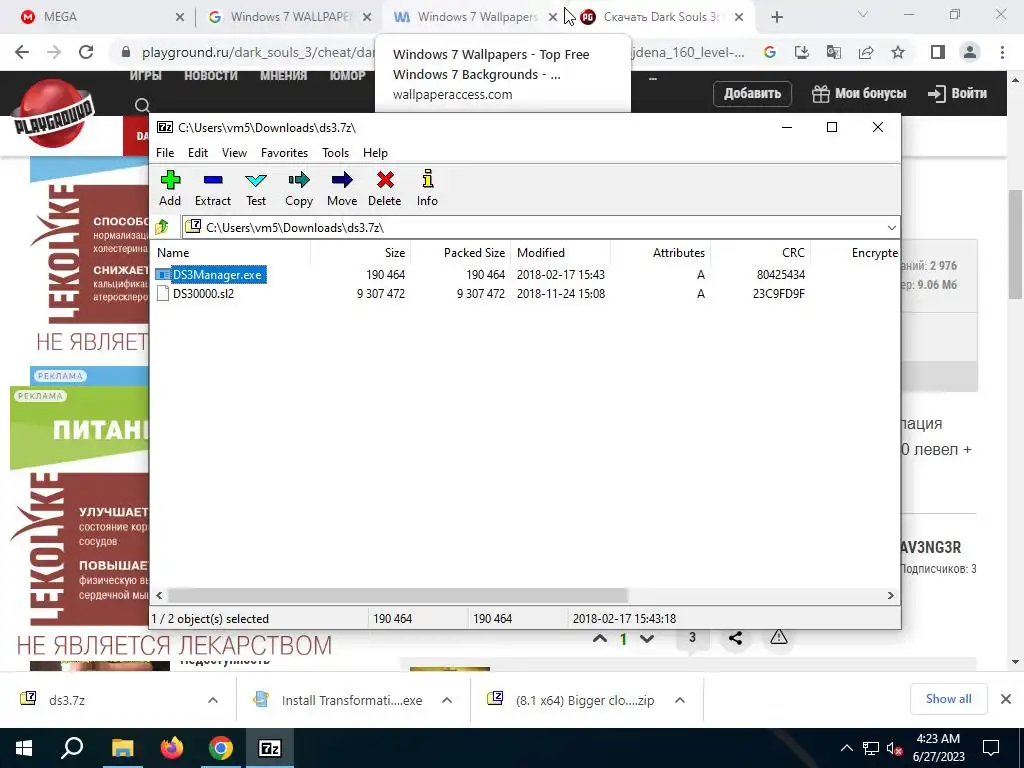Click the muted volume tray icon
The width and height of the screenshot is (1024, 768).
pyautogui.click(x=895, y=748)
